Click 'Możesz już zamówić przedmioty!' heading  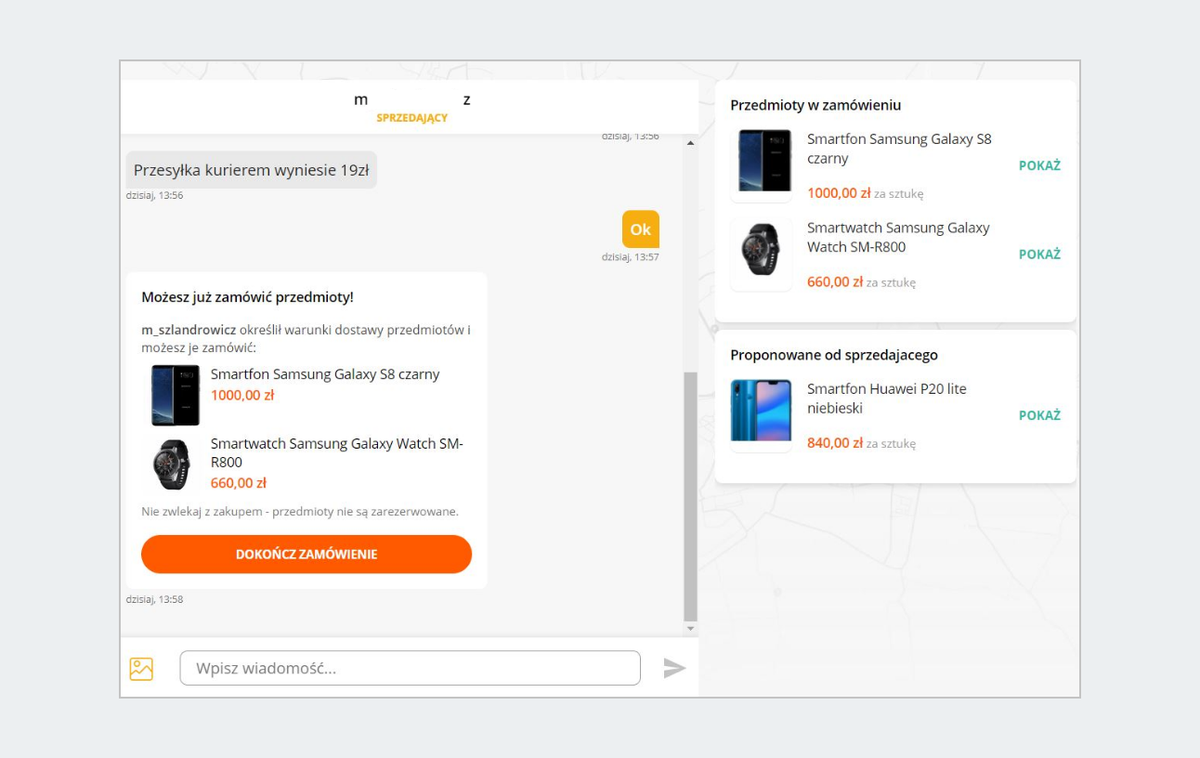247,297
